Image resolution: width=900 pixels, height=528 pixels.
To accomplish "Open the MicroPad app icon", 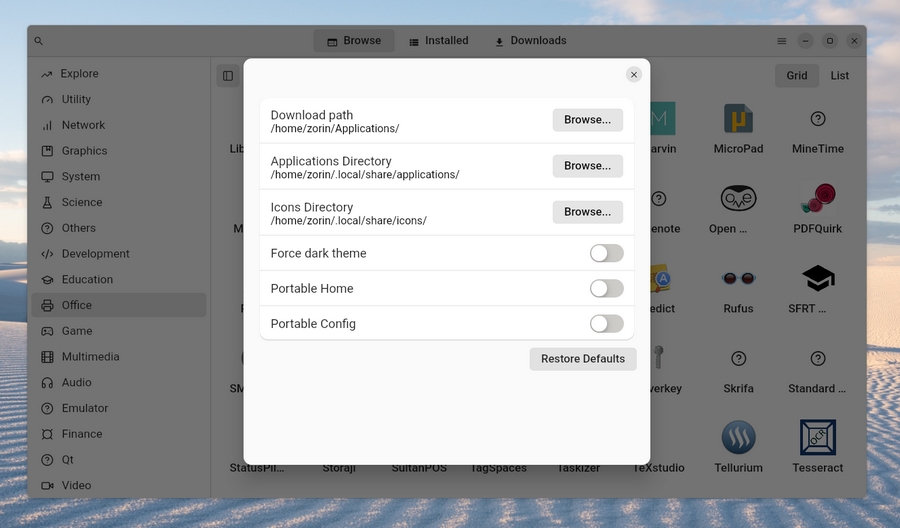I will point(738,119).
